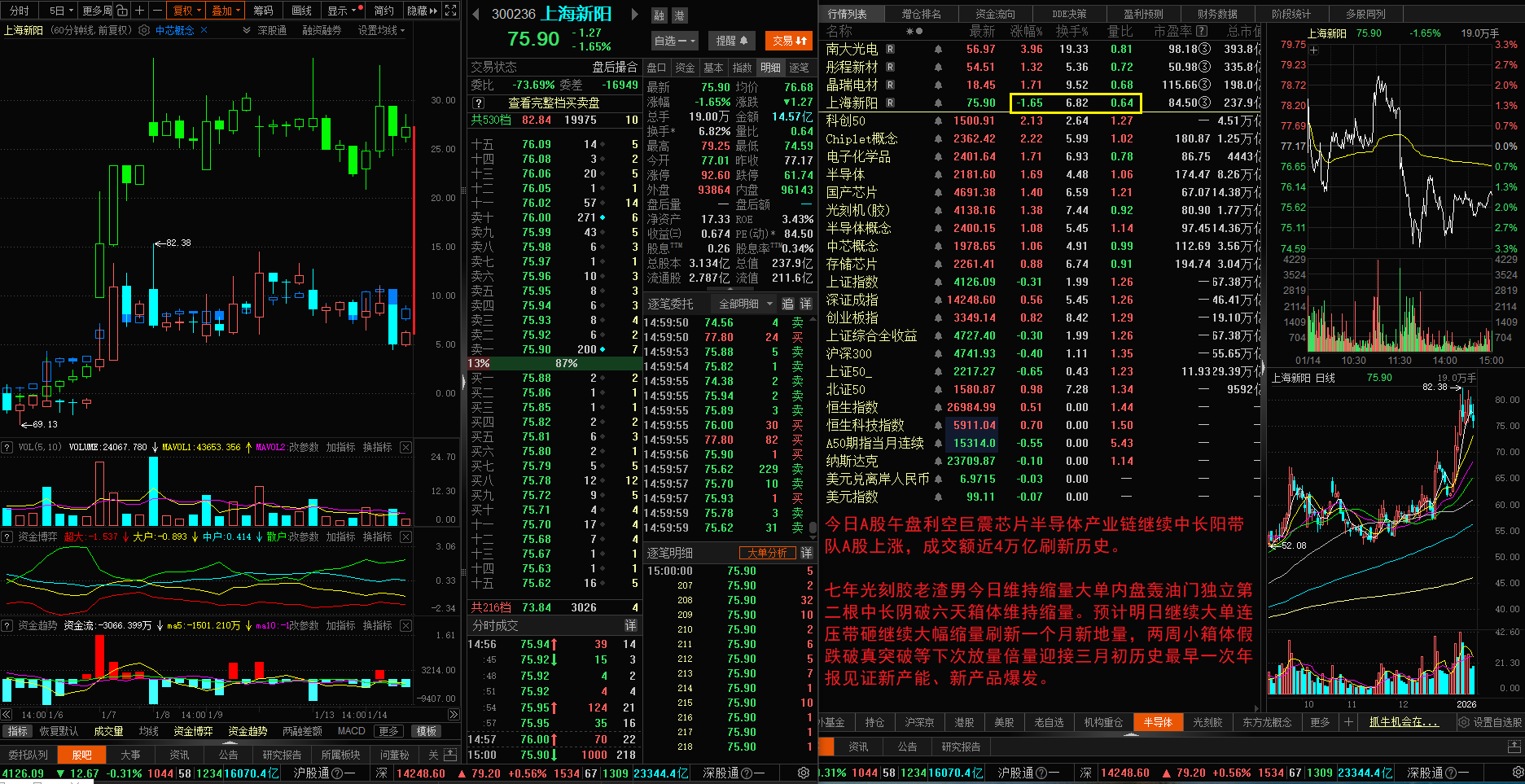
Task: Click the orange 交易 trade button
Action: point(790,41)
